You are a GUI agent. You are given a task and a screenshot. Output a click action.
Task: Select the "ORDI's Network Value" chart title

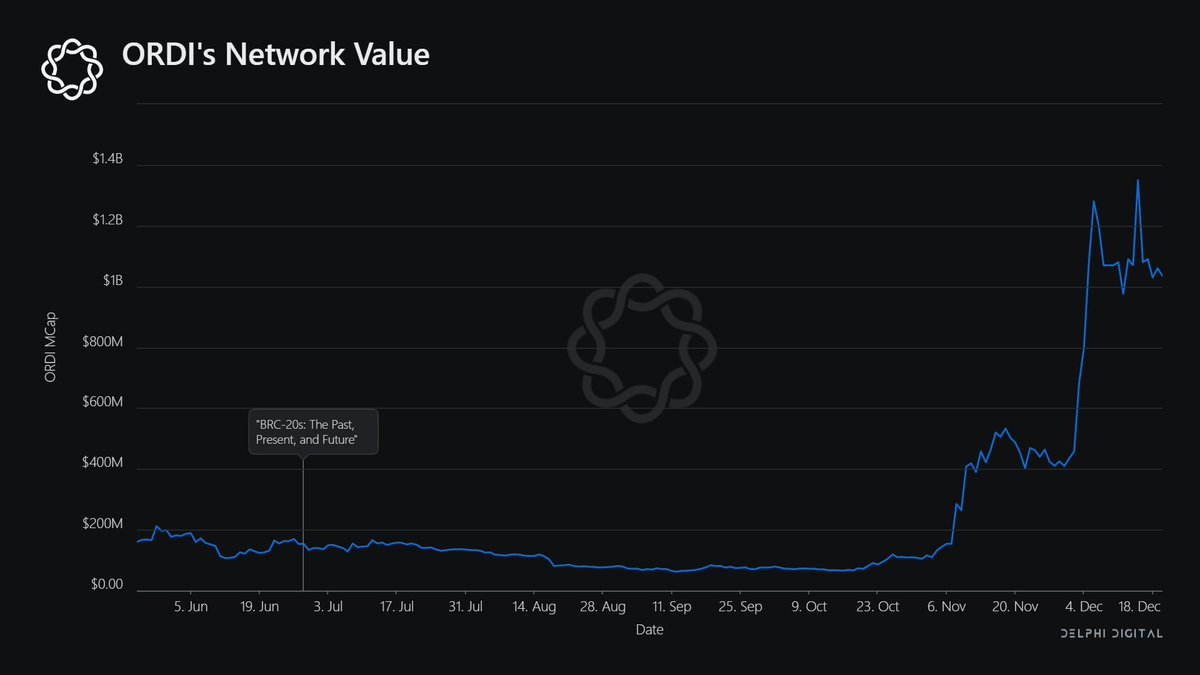pyautogui.click(x=275, y=55)
